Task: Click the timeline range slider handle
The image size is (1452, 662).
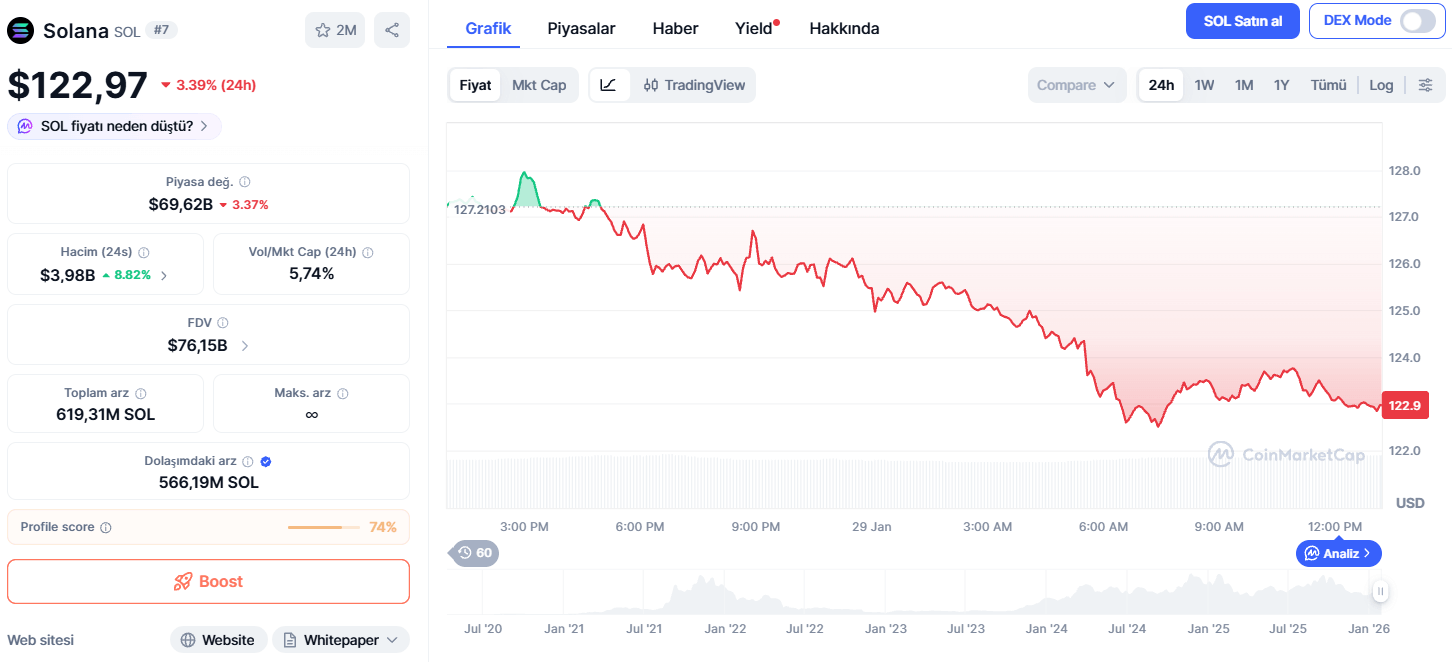Action: pos(1380,592)
